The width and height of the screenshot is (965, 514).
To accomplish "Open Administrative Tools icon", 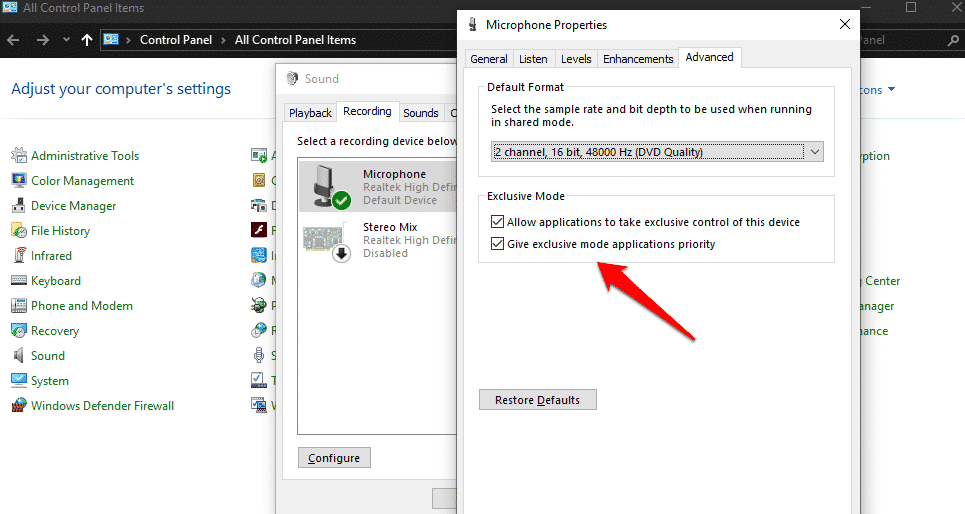I will pos(19,155).
